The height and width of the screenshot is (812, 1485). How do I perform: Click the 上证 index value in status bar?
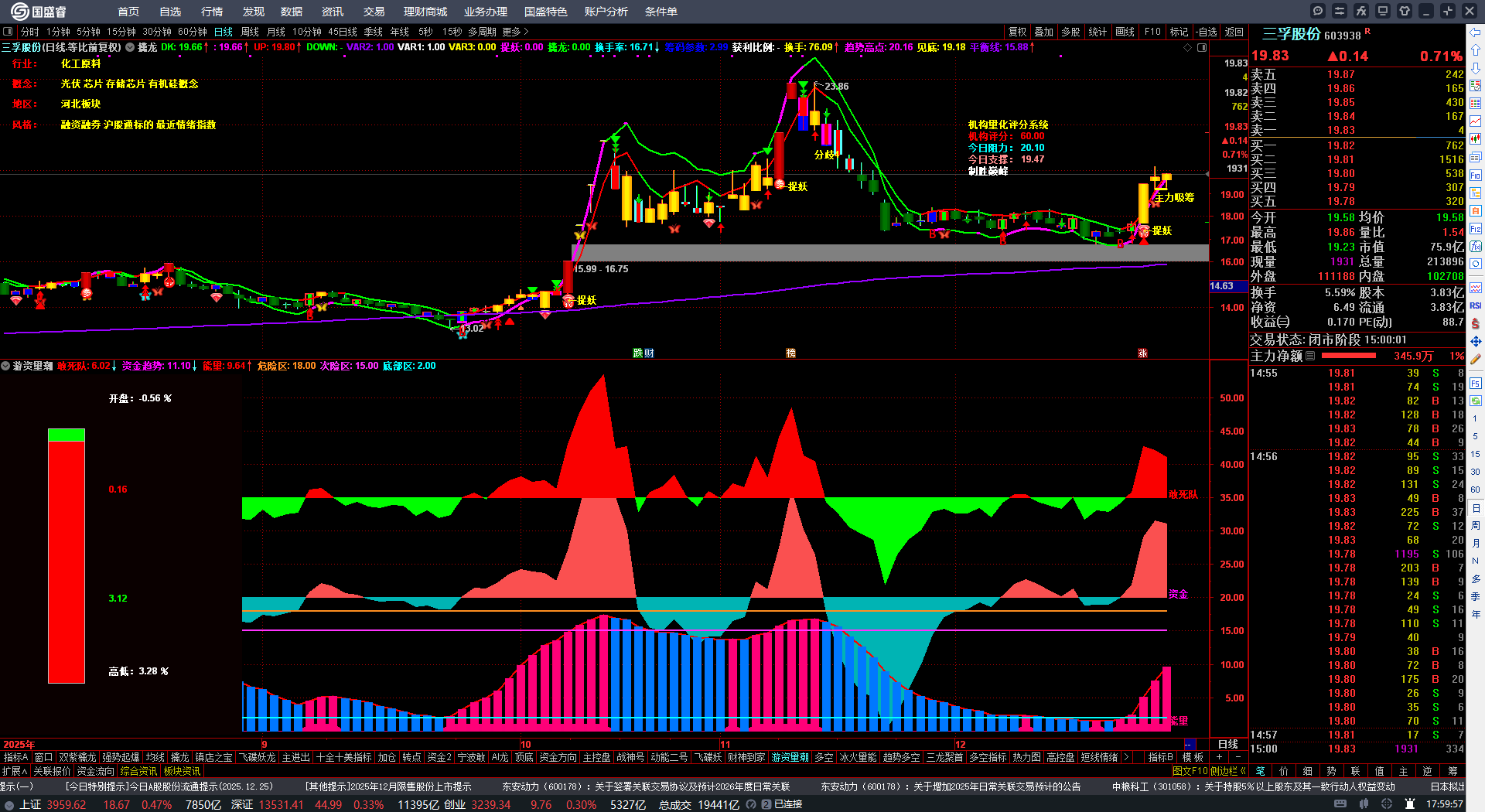pos(67,804)
